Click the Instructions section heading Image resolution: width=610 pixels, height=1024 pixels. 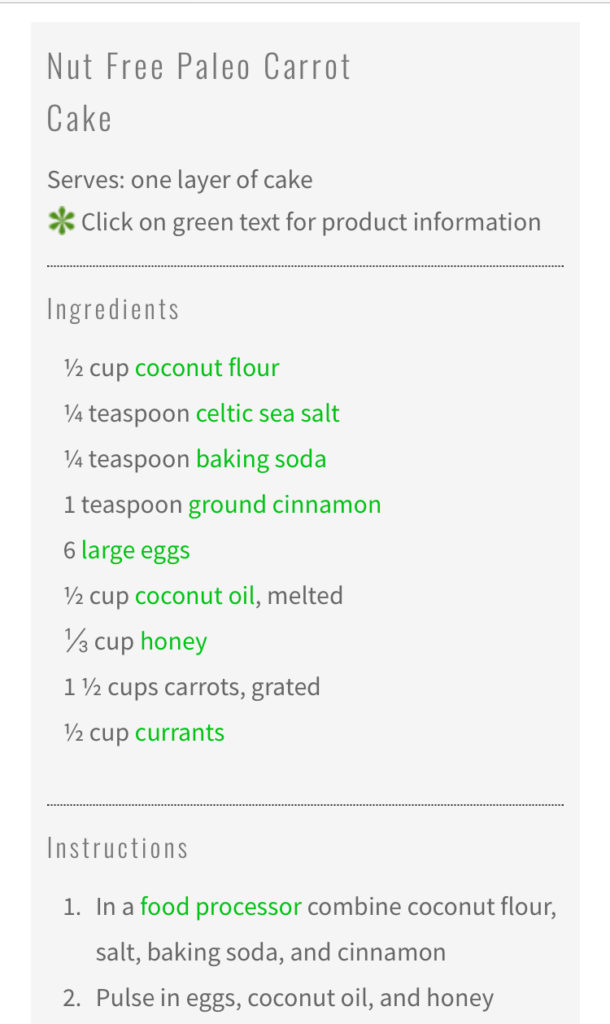pos(117,848)
